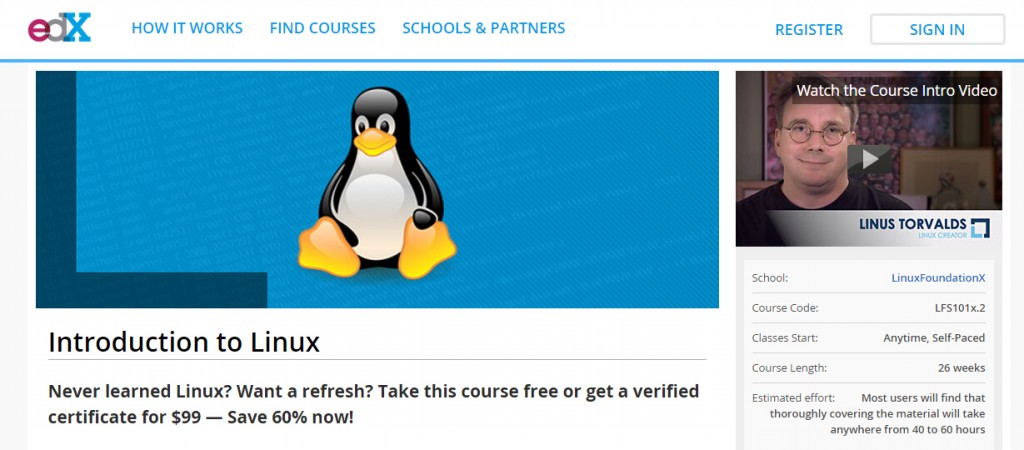Click the Watch the Course Intro Video caption

coord(897,91)
